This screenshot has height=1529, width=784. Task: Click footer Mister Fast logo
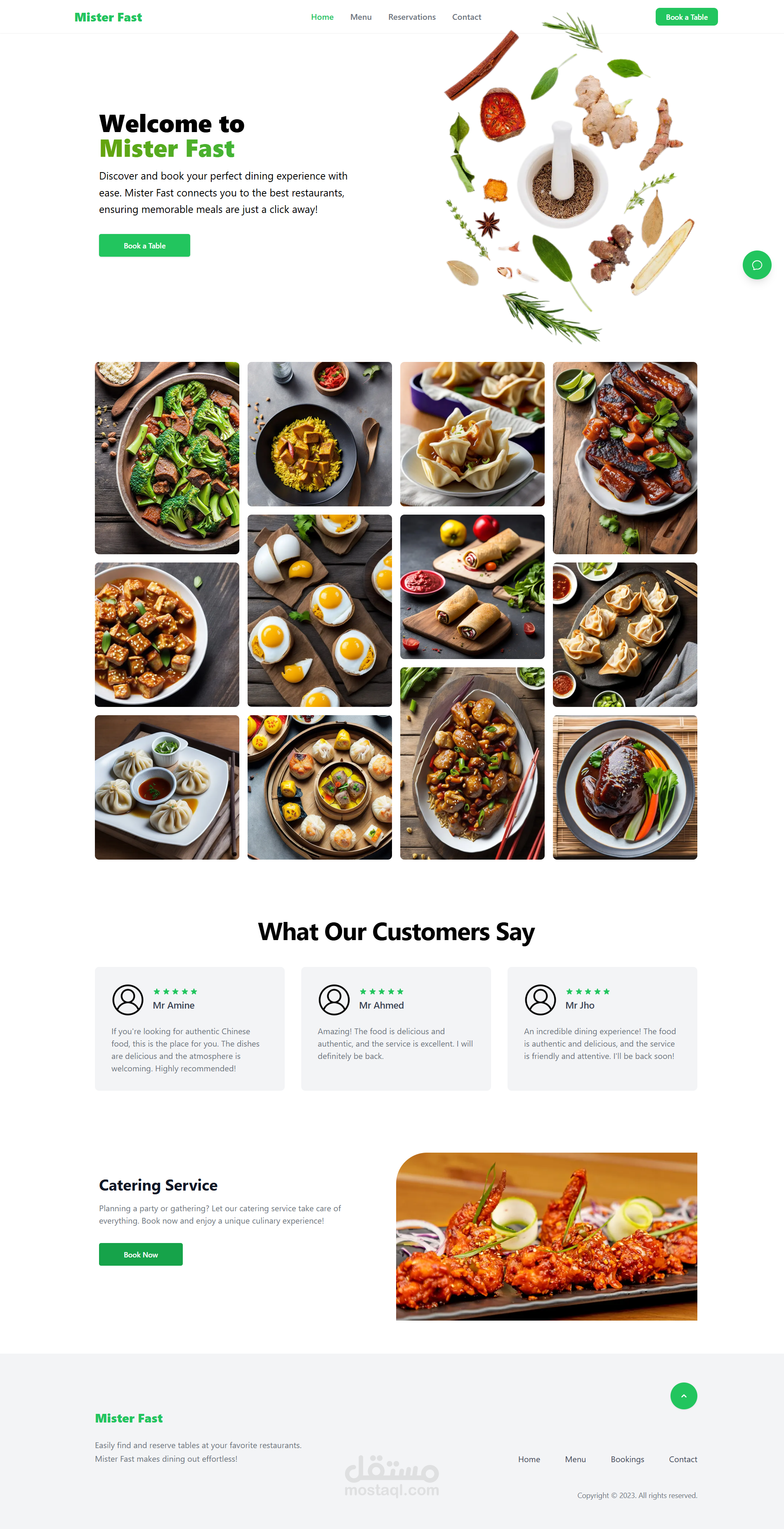click(x=129, y=1418)
